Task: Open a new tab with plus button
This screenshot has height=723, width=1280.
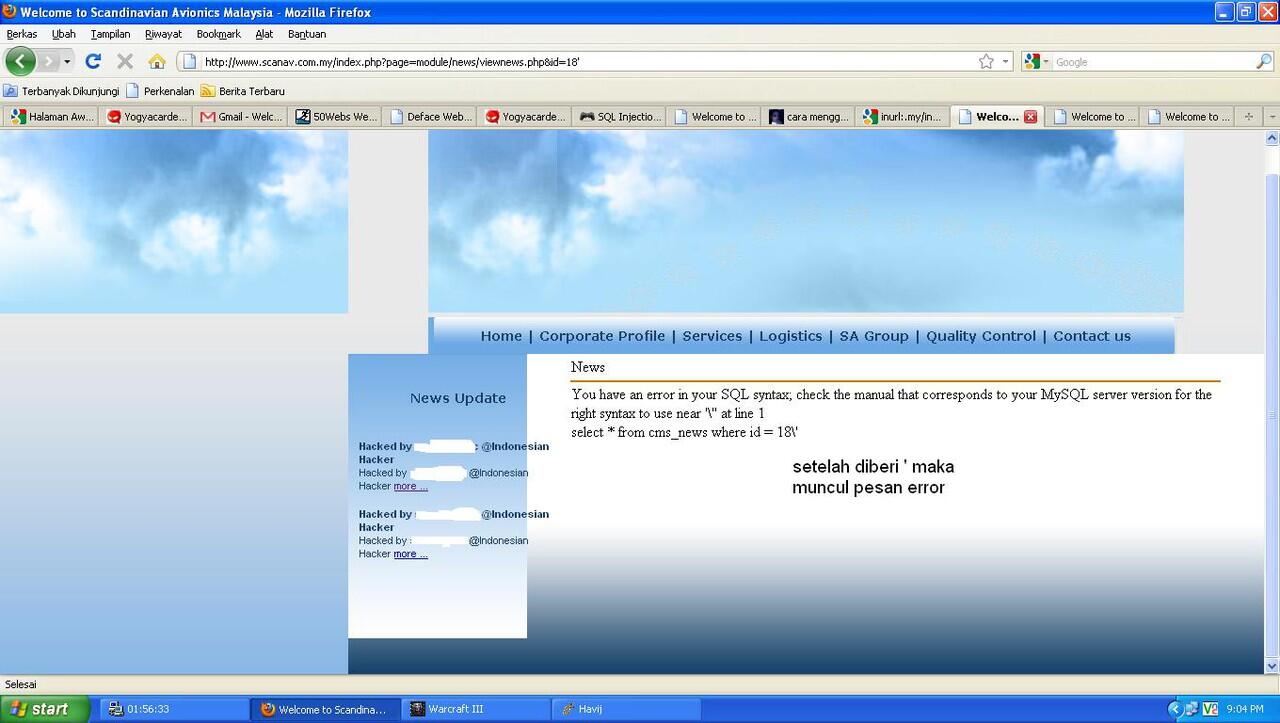Action: 1248,117
